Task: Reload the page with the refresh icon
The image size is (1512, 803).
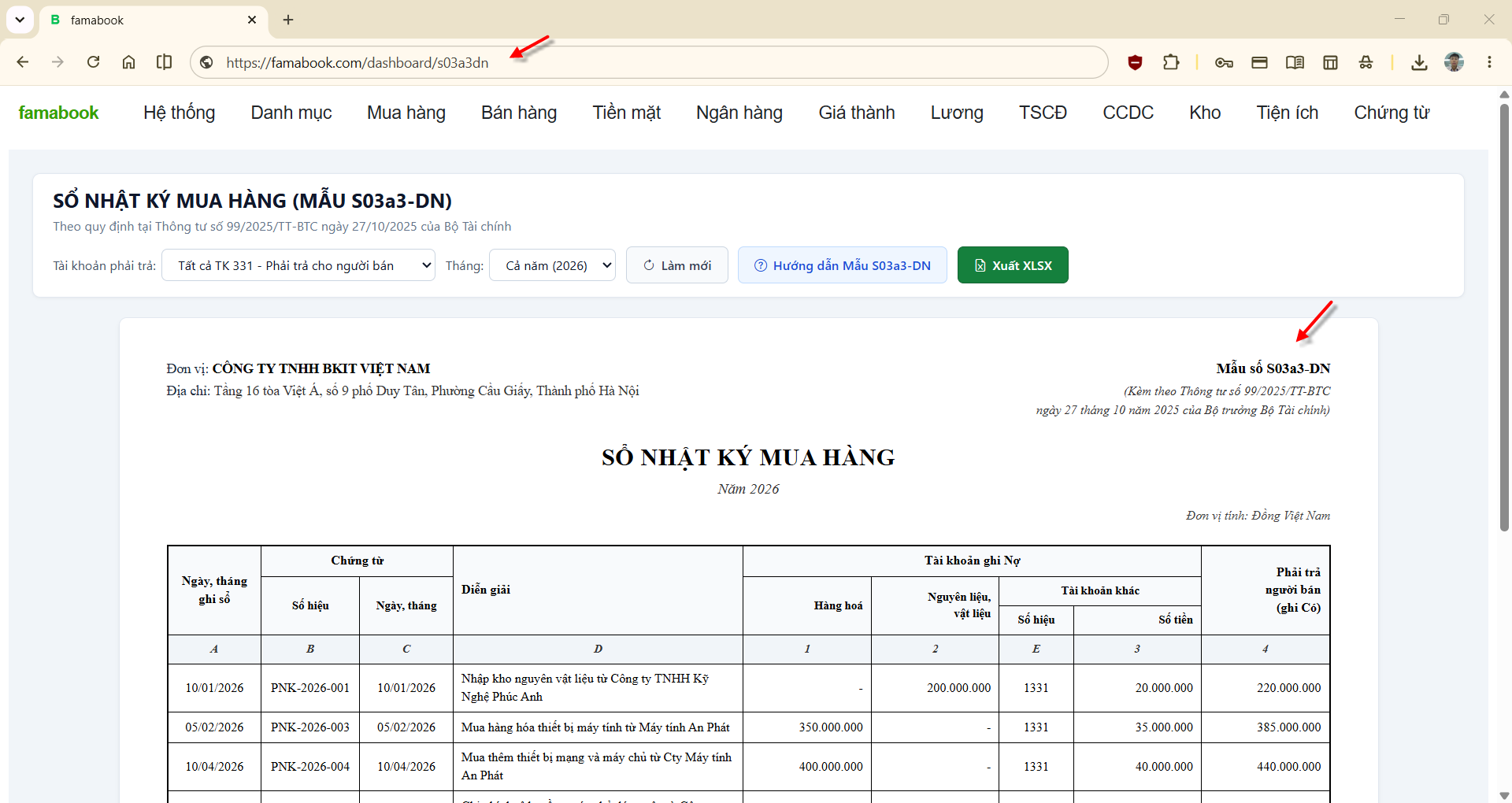Action: pos(93,62)
